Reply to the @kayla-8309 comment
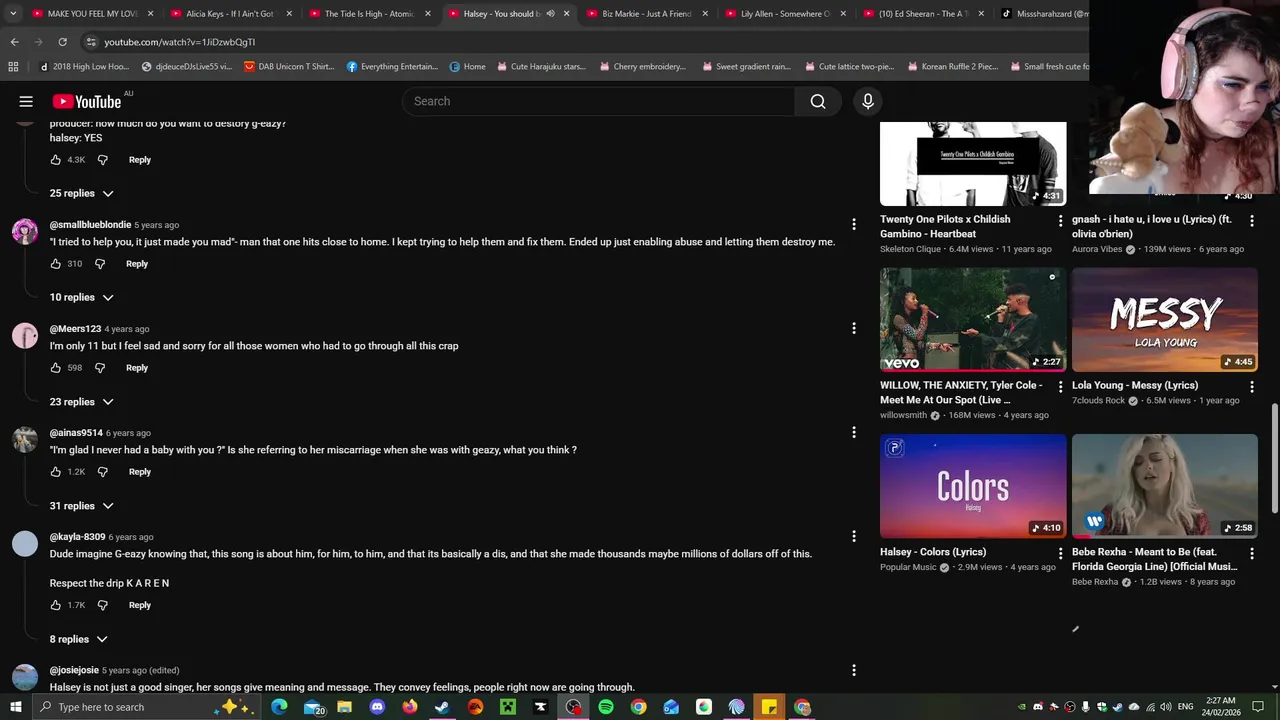The height and width of the screenshot is (720, 1280). tap(139, 605)
